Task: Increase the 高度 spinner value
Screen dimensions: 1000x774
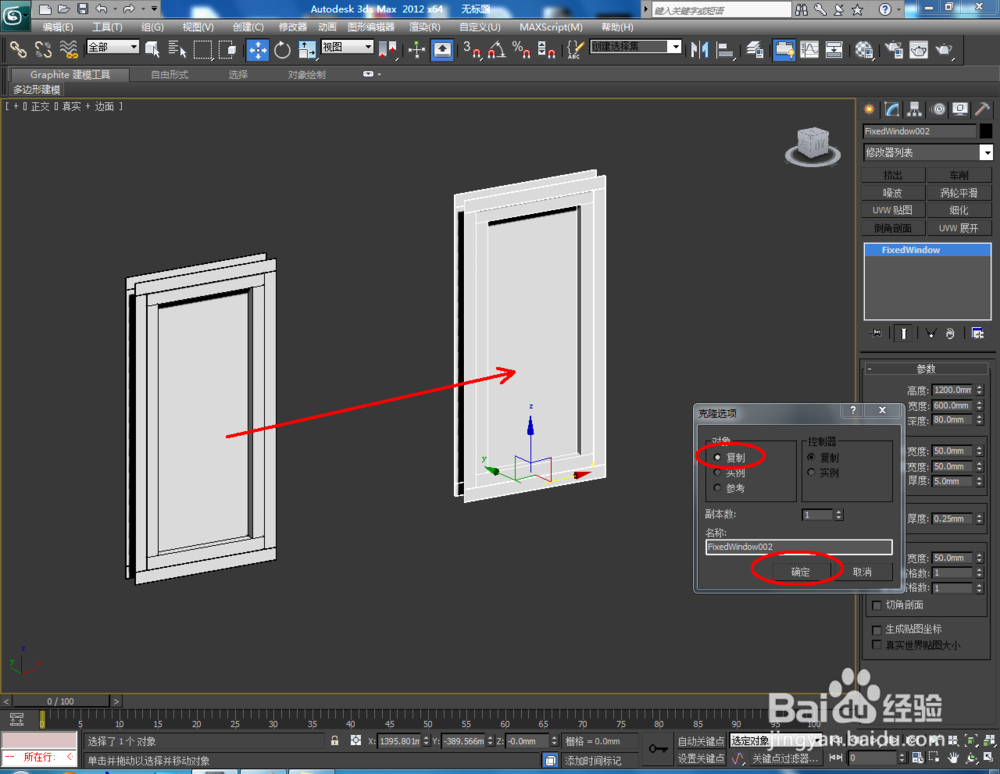Action: pyautogui.click(x=980, y=387)
